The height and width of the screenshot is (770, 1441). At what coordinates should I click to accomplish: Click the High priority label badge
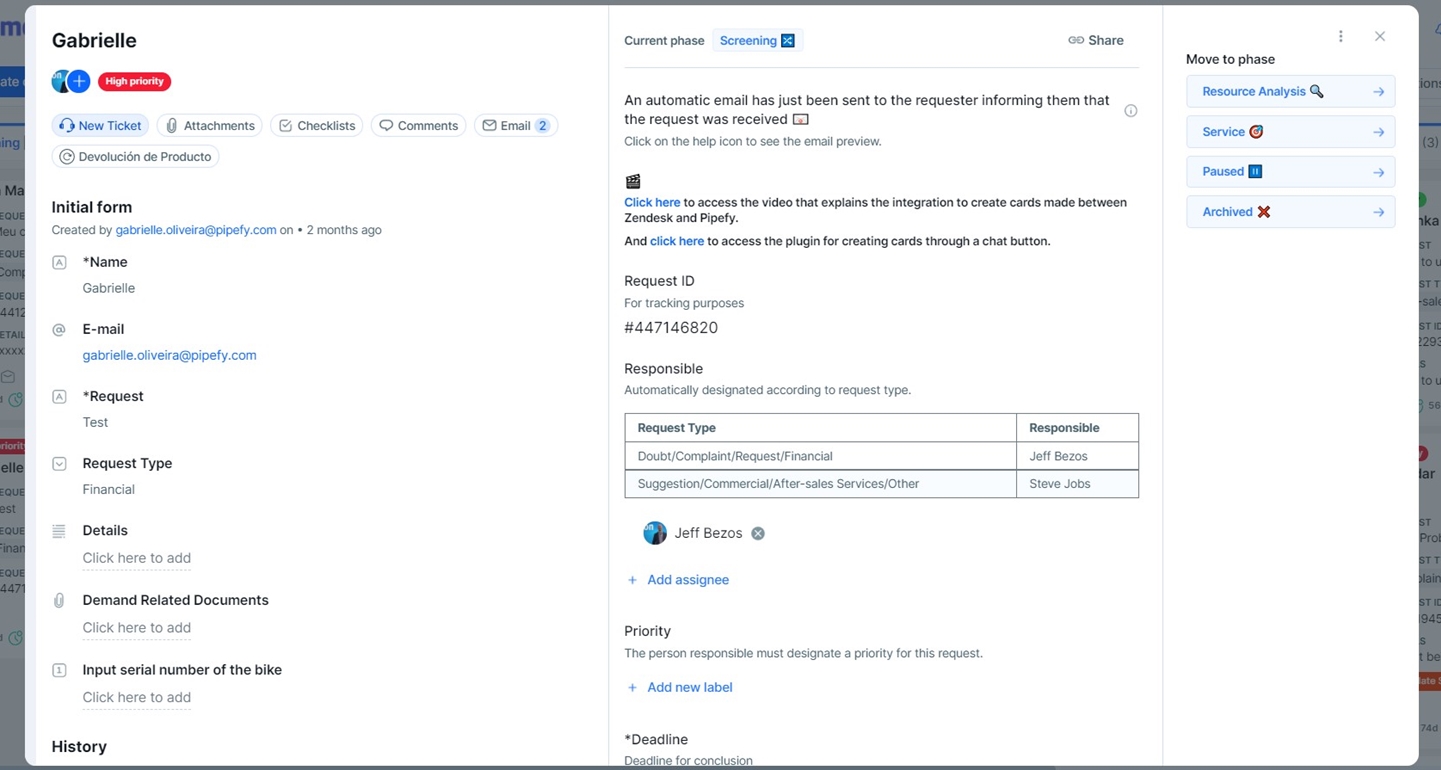point(134,82)
